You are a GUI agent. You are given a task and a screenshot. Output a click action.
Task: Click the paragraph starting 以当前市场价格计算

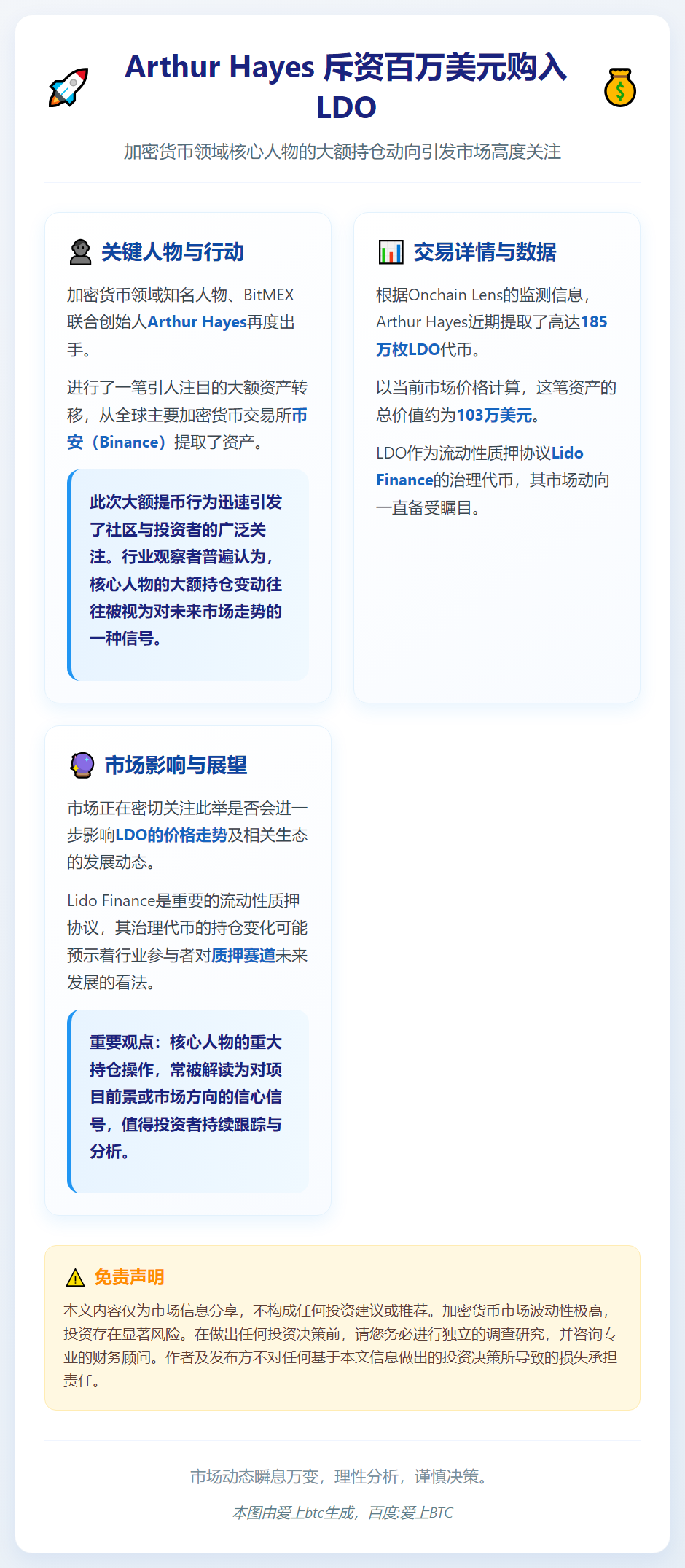[x=496, y=401]
